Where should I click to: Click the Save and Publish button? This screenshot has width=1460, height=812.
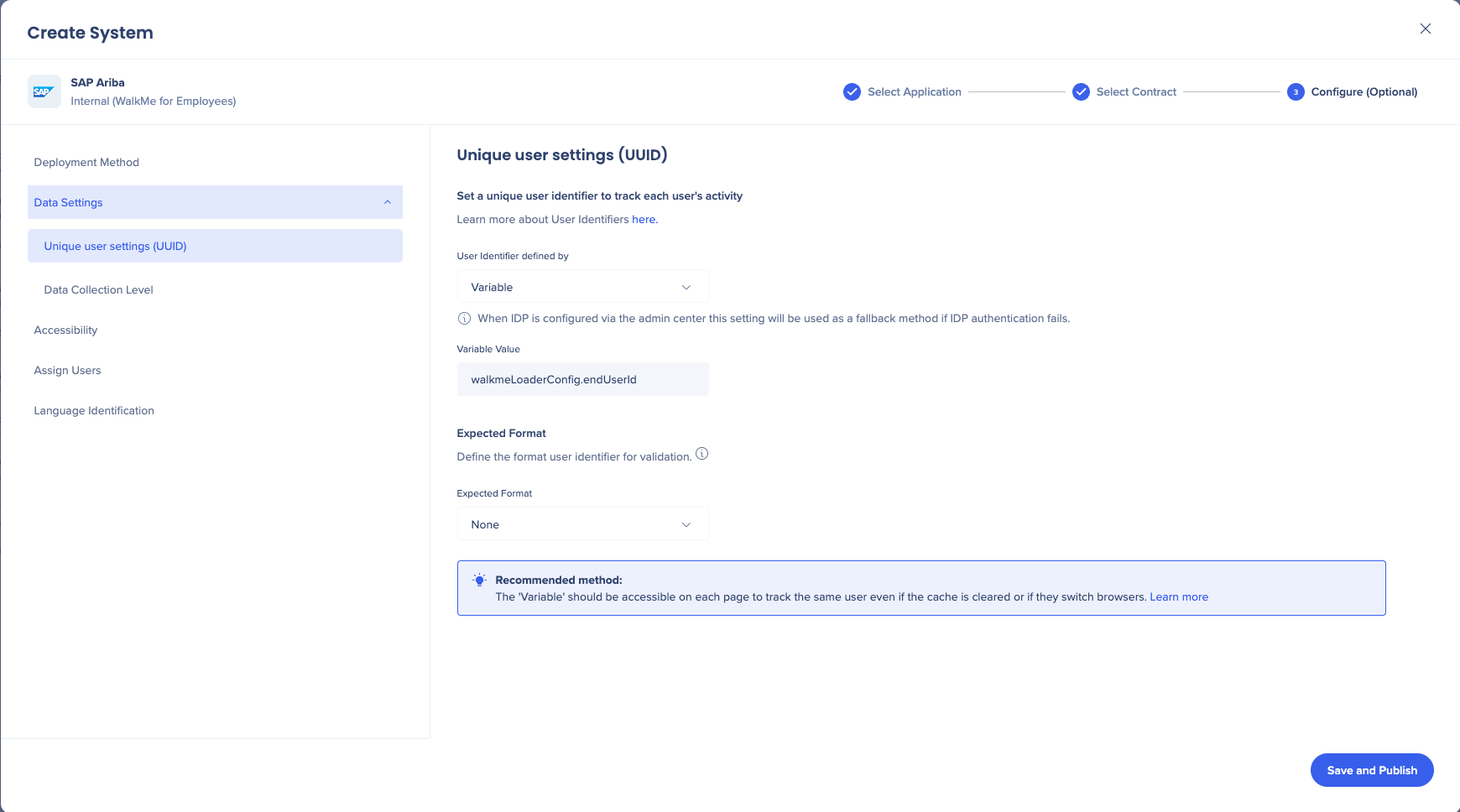[x=1371, y=770]
